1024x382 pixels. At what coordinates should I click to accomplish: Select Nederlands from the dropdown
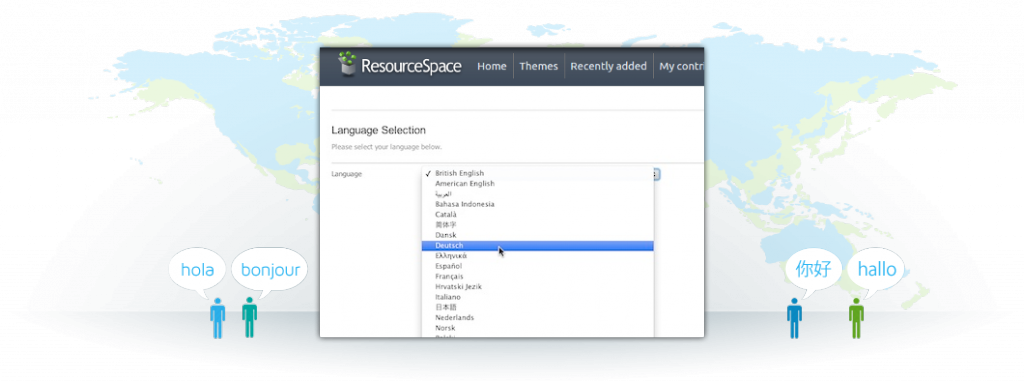[x=537, y=317]
